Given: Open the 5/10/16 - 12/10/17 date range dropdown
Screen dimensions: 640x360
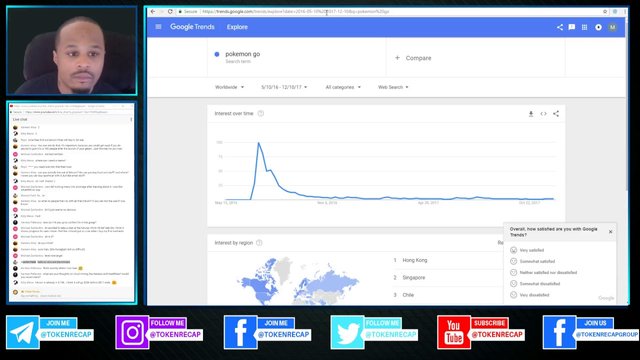Looking at the screenshot, I should coord(284,87).
